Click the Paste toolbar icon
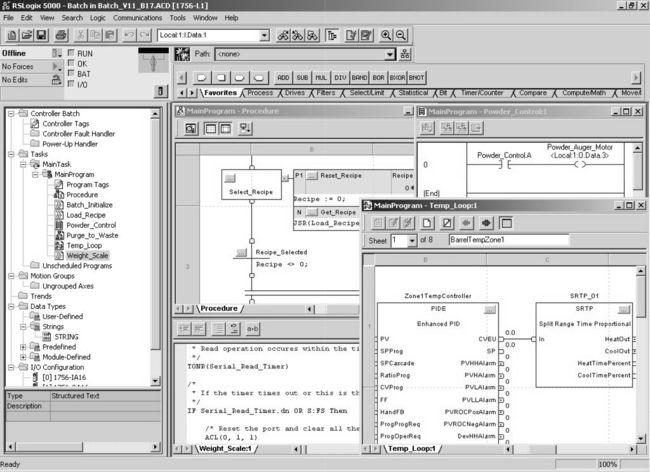This screenshot has width=650, height=472. pos(110,35)
